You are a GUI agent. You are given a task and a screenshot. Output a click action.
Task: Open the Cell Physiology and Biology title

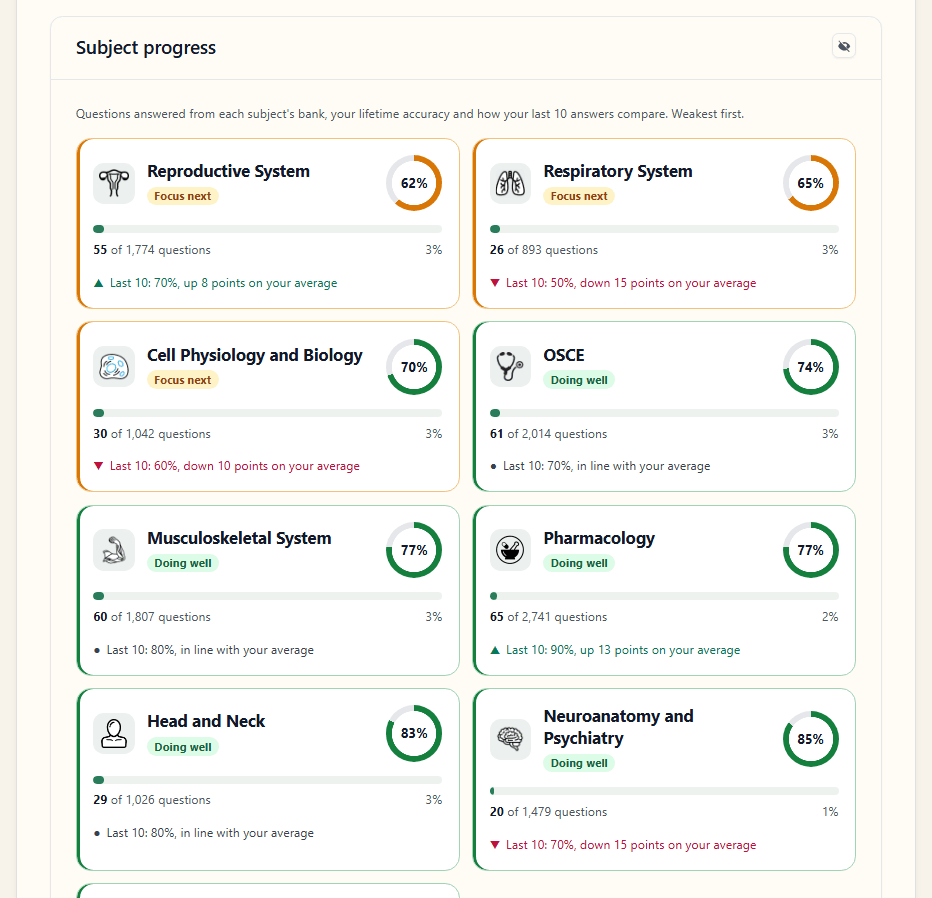[x=254, y=355]
